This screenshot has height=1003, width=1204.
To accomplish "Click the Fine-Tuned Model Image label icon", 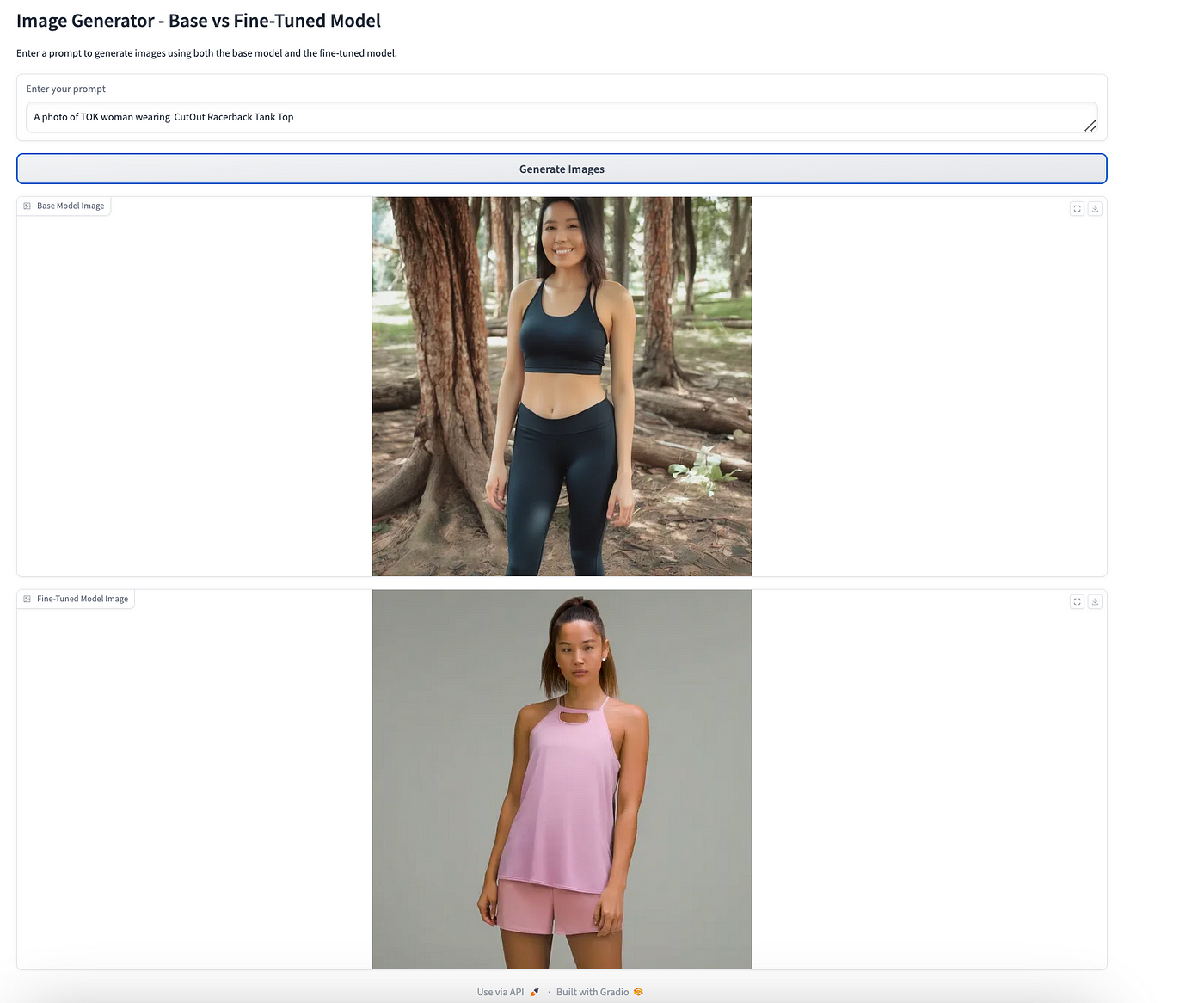I will 28,599.
